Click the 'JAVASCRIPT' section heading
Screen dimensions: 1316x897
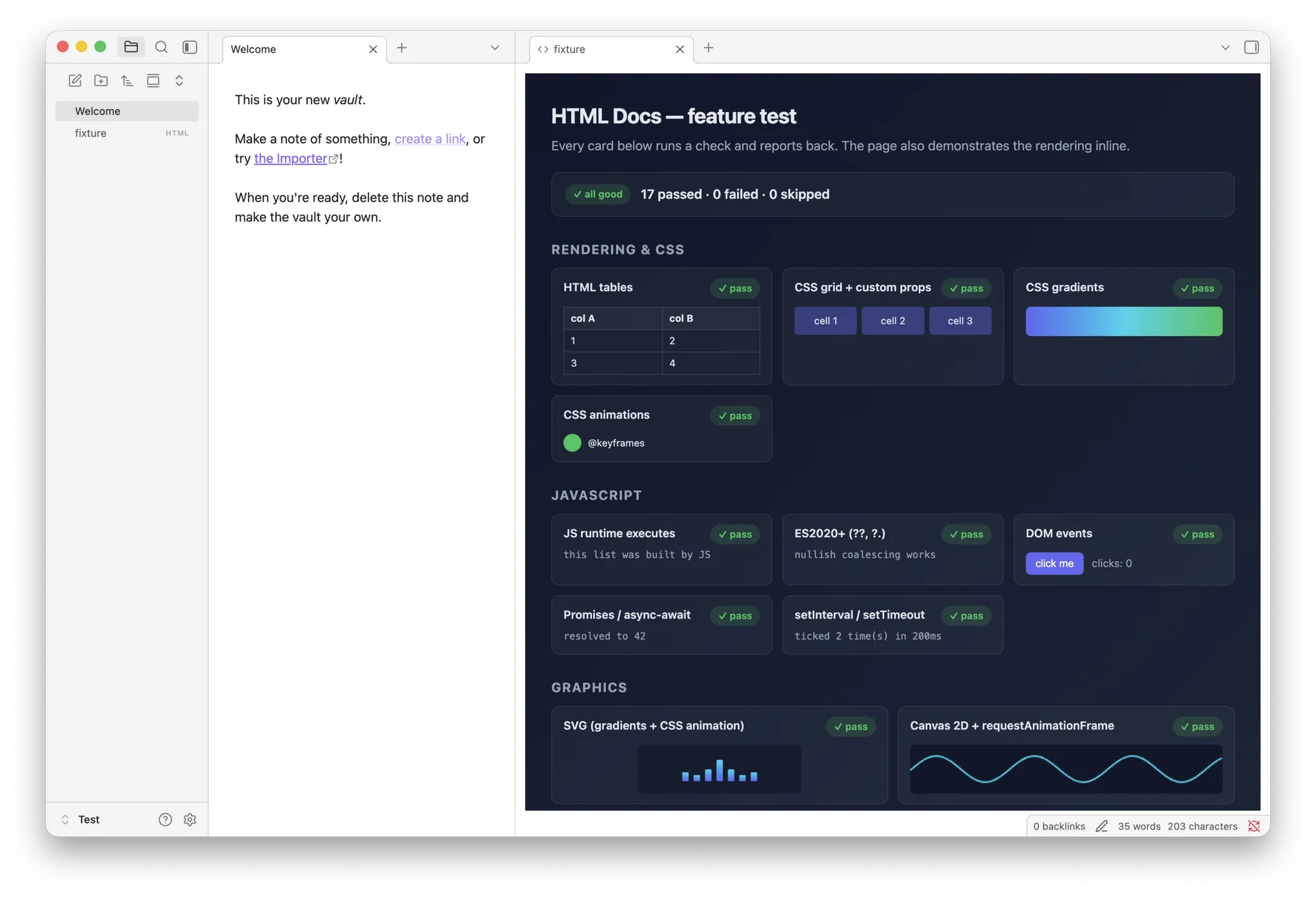[x=596, y=495]
